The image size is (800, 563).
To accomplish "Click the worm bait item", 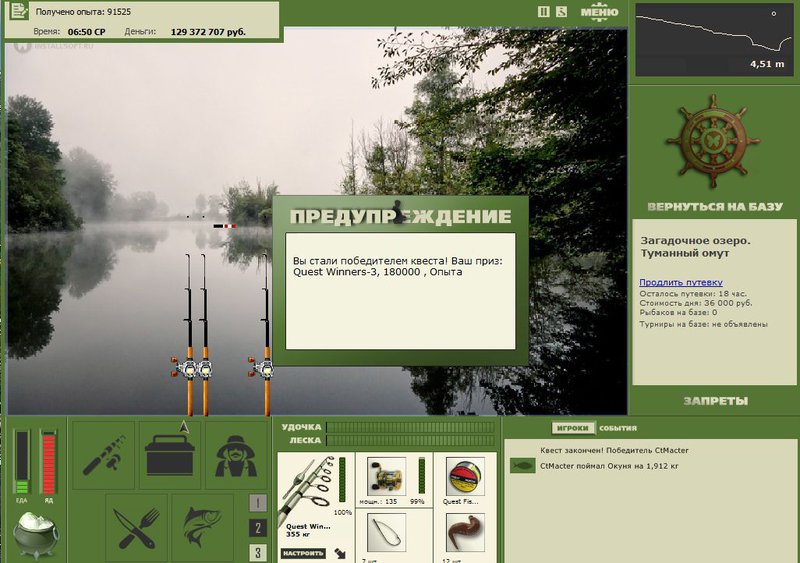I will coord(465,532).
